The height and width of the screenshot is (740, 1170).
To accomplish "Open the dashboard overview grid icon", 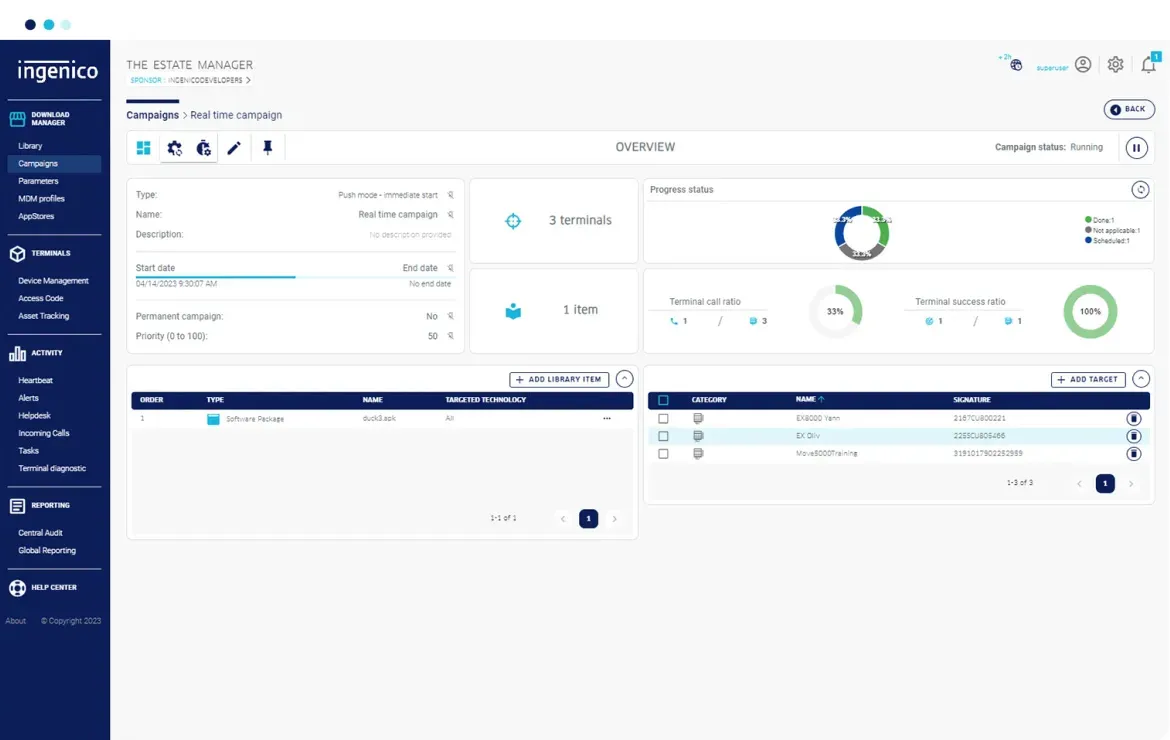I will (144, 148).
